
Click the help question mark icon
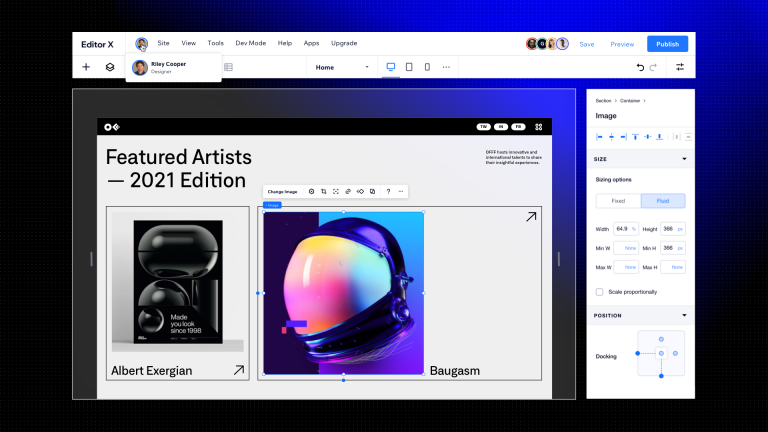tap(388, 191)
